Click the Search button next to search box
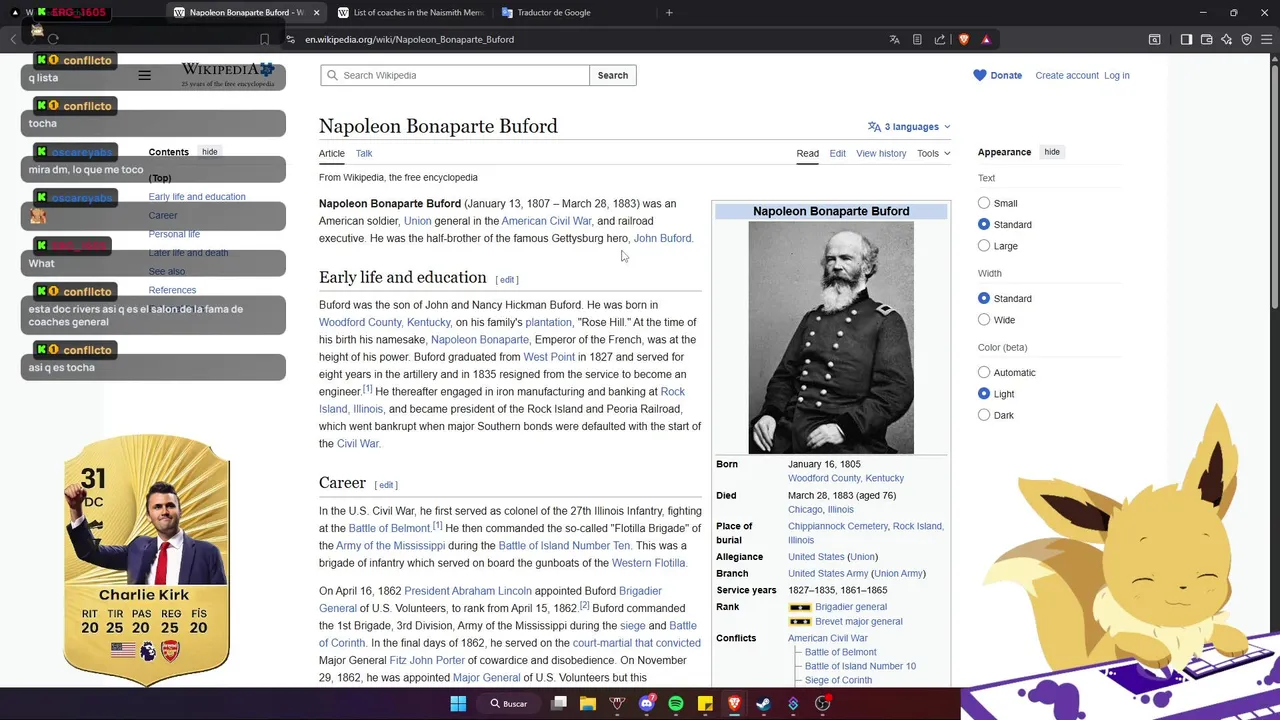The width and height of the screenshot is (1280, 720). (613, 75)
